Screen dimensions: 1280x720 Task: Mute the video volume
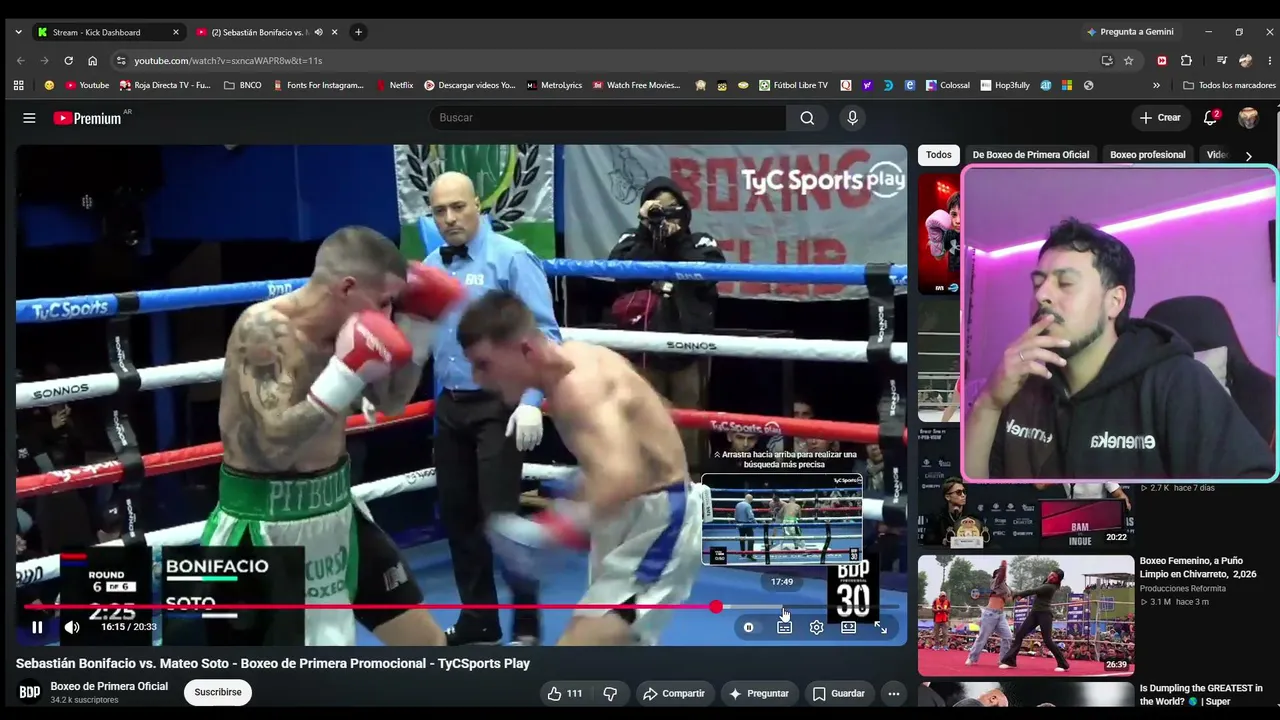(x=72, y=627)
